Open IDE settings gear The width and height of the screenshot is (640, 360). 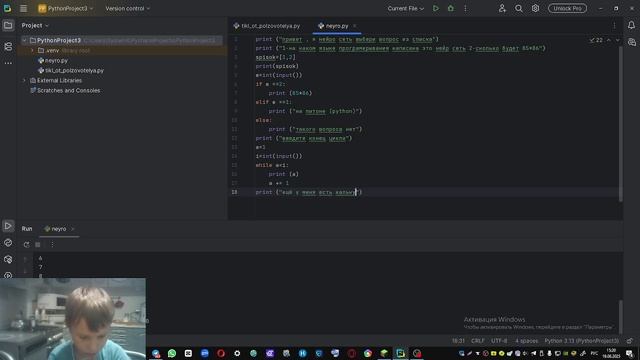click(x=535, y=8)
